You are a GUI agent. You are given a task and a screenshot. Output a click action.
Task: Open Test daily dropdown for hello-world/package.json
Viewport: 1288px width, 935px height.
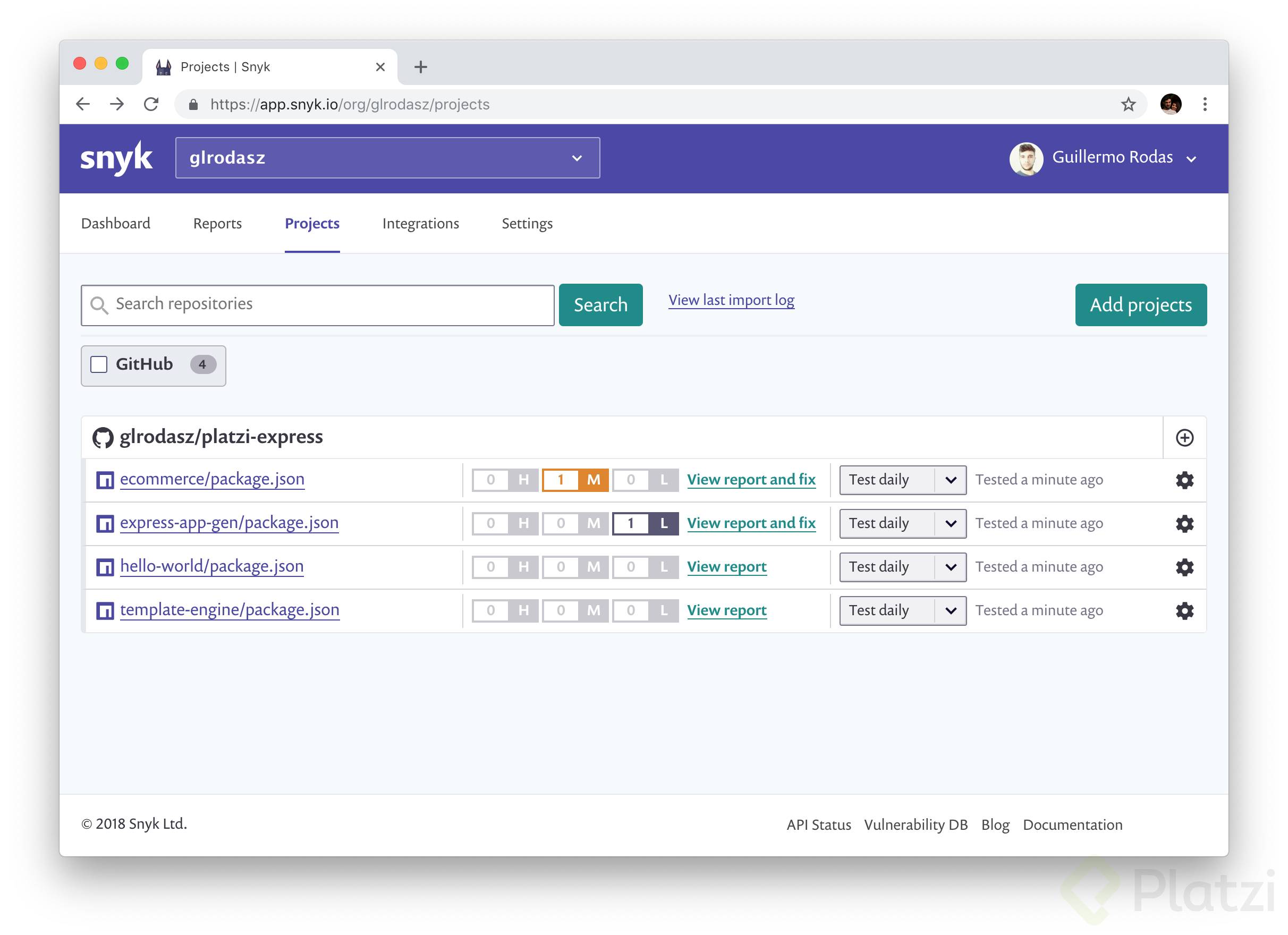(x=902, y=567)
